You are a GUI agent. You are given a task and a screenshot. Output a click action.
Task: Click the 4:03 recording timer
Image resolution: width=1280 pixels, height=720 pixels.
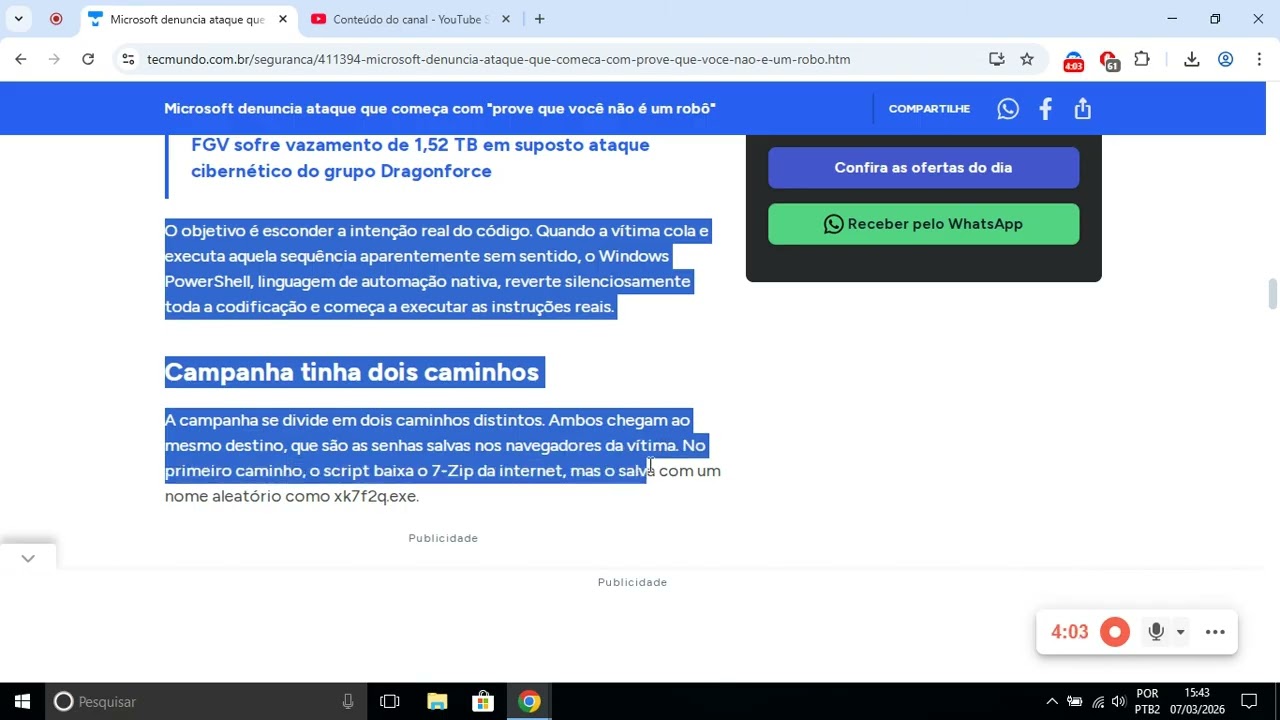[x=1069, y=632]
